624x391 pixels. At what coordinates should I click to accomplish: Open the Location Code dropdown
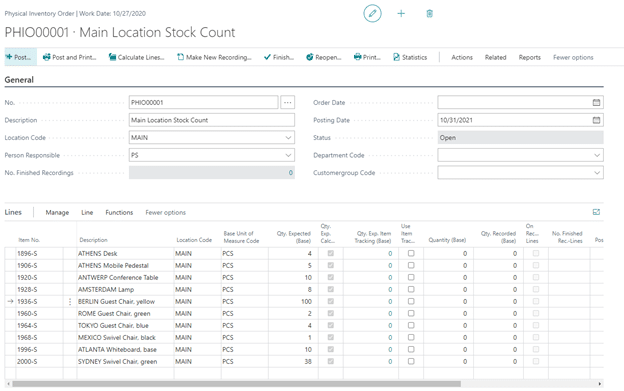(288, 138)
